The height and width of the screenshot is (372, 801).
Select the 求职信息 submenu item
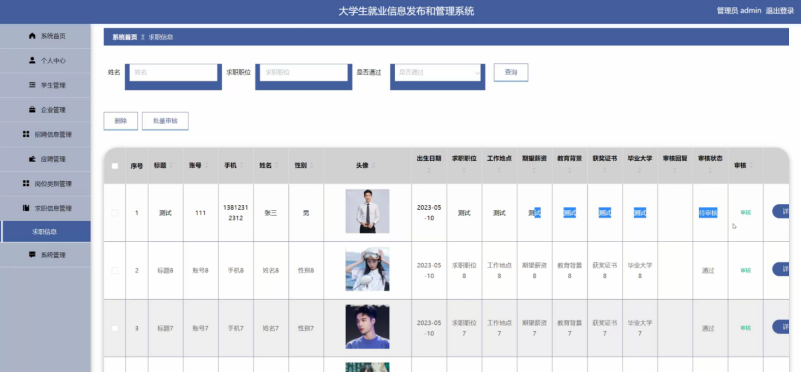click(45, 231)
